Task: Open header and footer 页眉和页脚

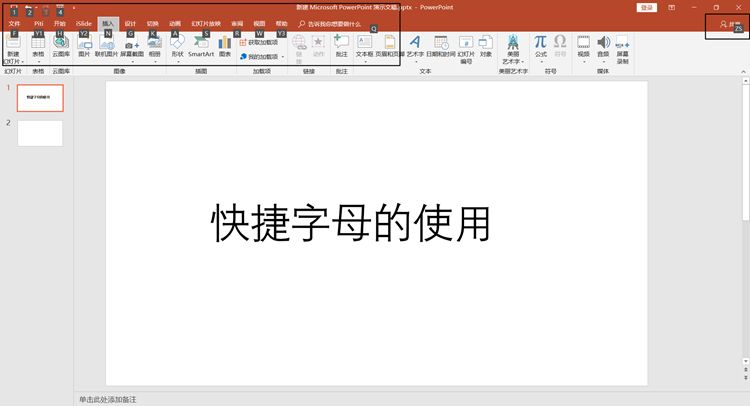Action: 390,46
